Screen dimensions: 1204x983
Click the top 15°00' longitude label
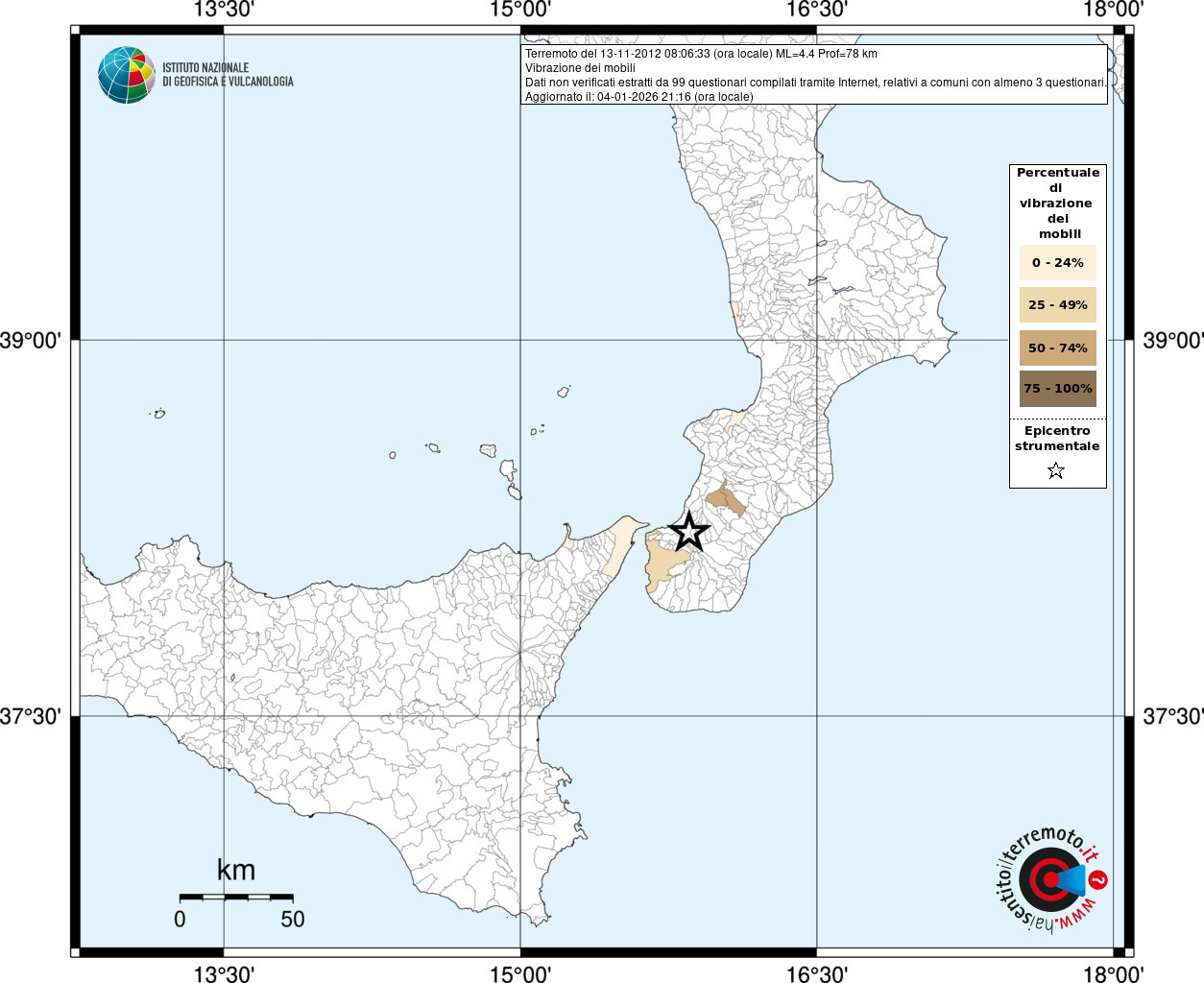pos(520,10)
